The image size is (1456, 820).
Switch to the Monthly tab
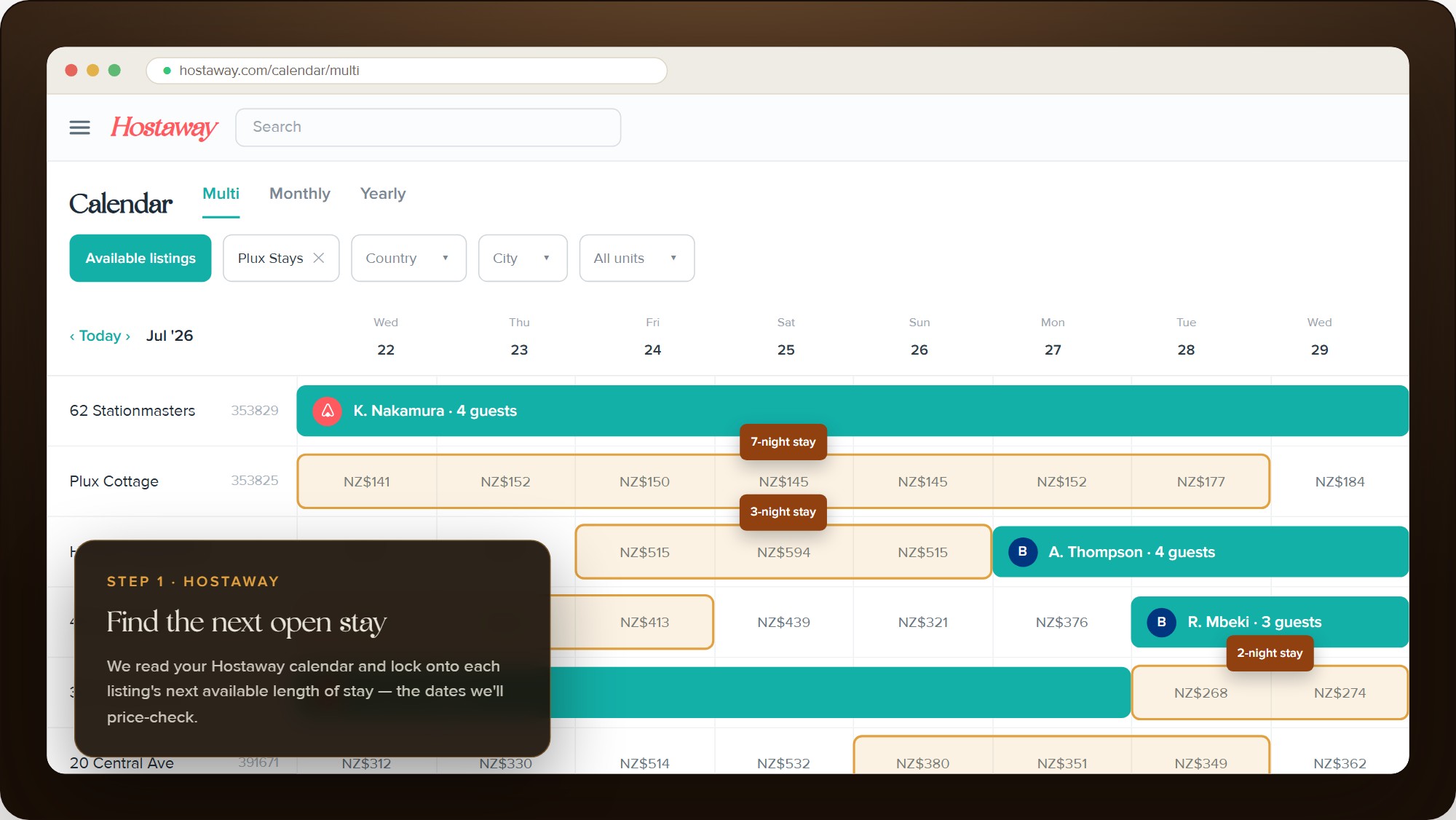click(x=300, y=194)
